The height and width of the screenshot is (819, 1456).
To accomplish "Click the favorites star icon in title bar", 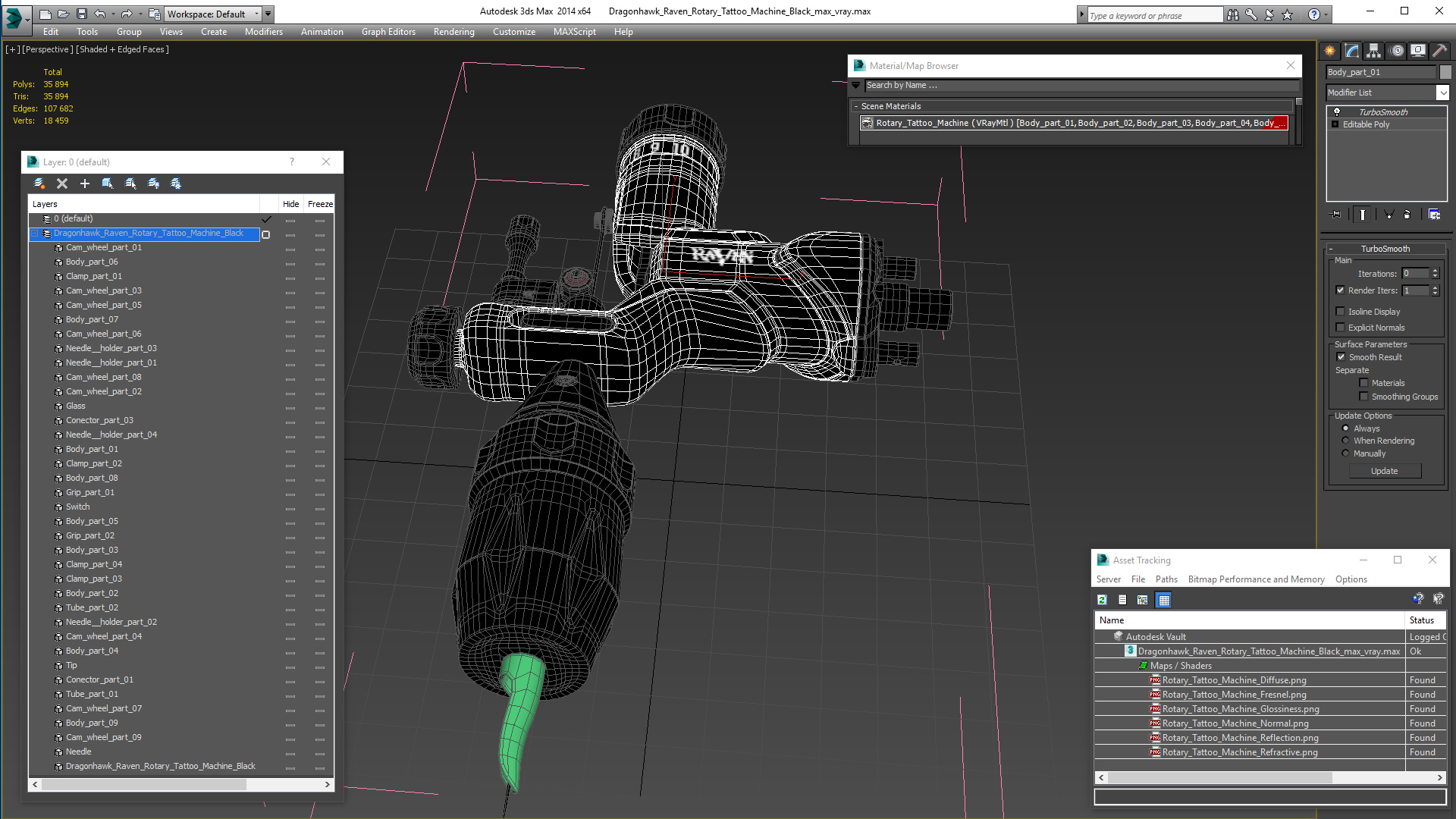I will (x=1288, y=14).
